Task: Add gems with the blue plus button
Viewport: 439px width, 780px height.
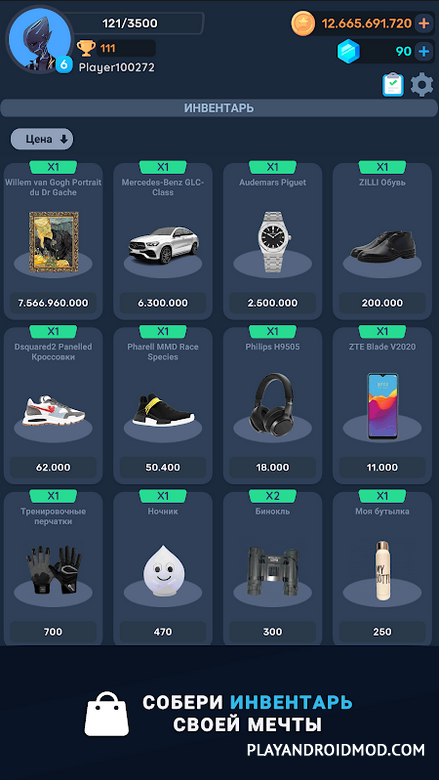Action: tap(424, 51)
